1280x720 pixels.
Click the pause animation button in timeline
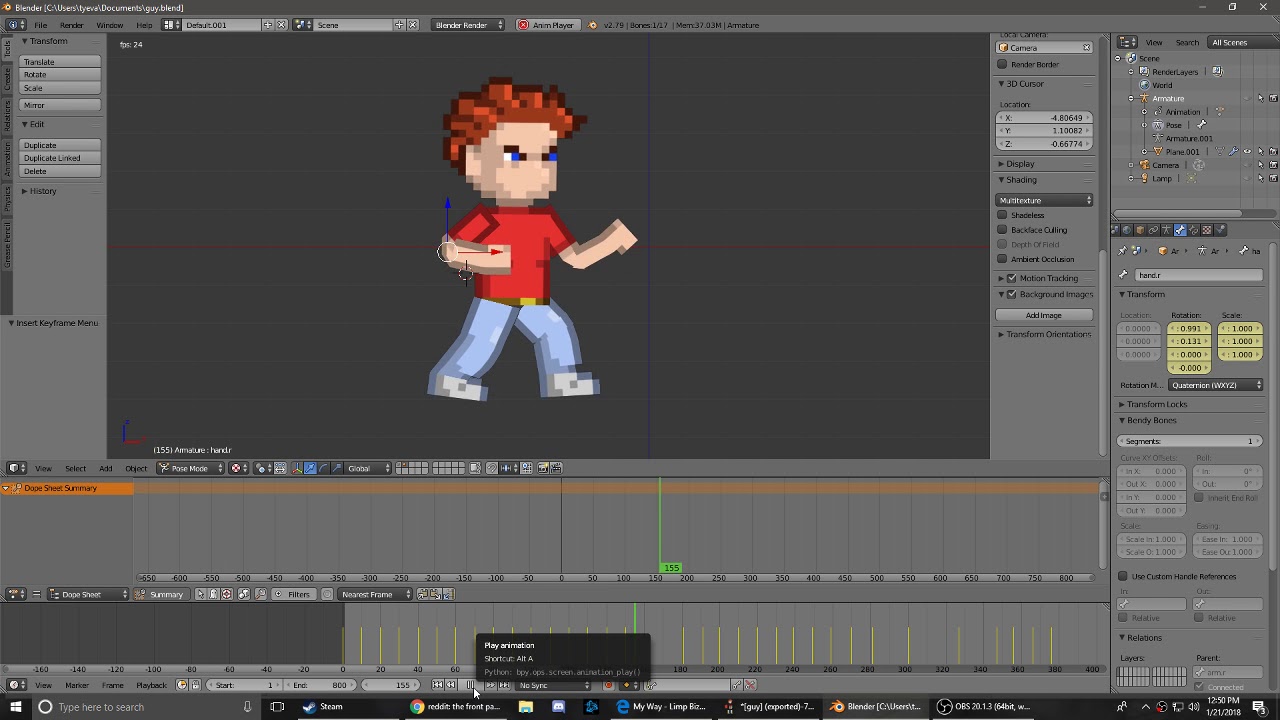471,685
